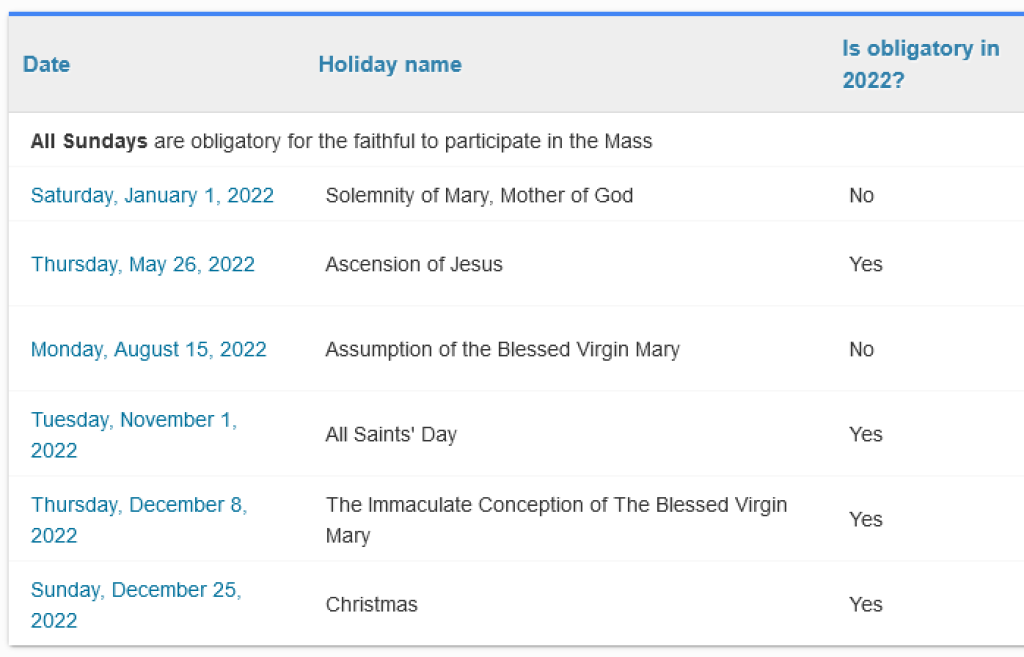The height and width of the screenshot is (657, 1024).
Task: Click the Date column header
Action: tap(47, 65)
